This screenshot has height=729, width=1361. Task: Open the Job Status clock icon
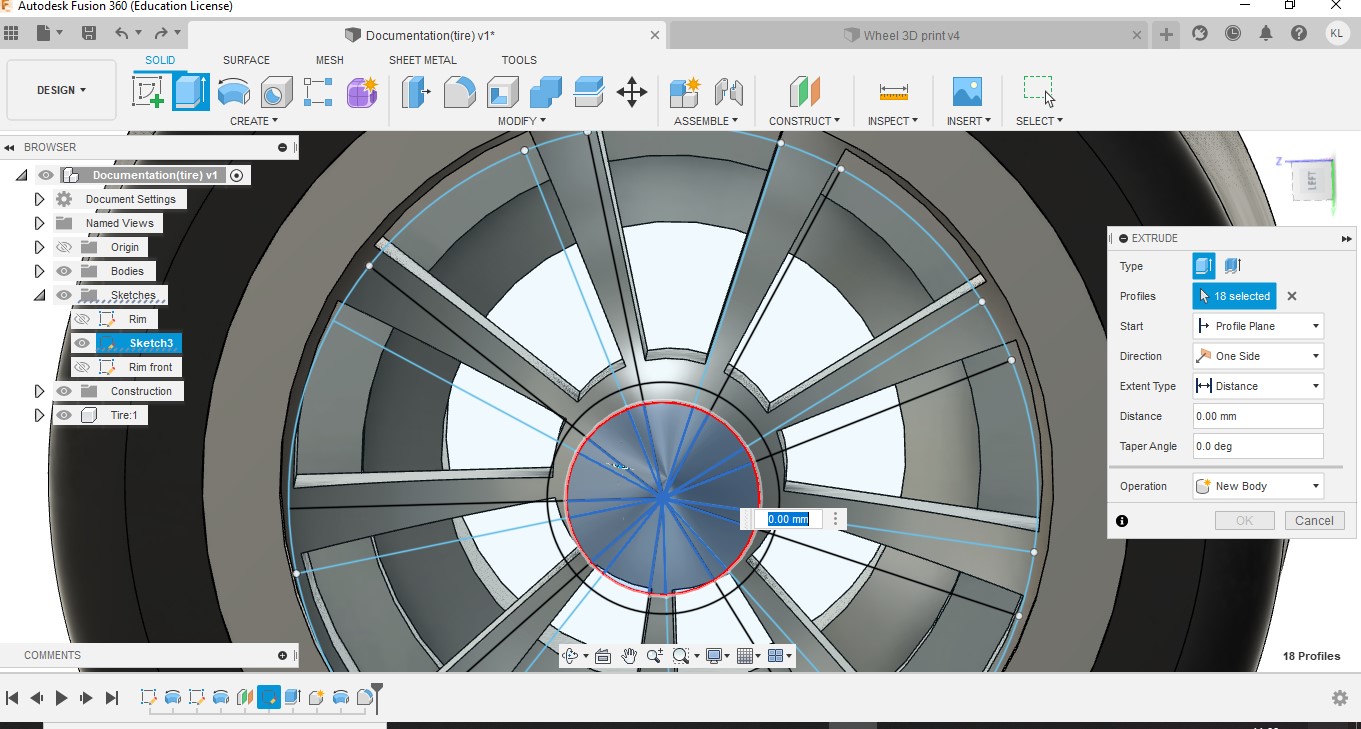tap(1232, 33)
